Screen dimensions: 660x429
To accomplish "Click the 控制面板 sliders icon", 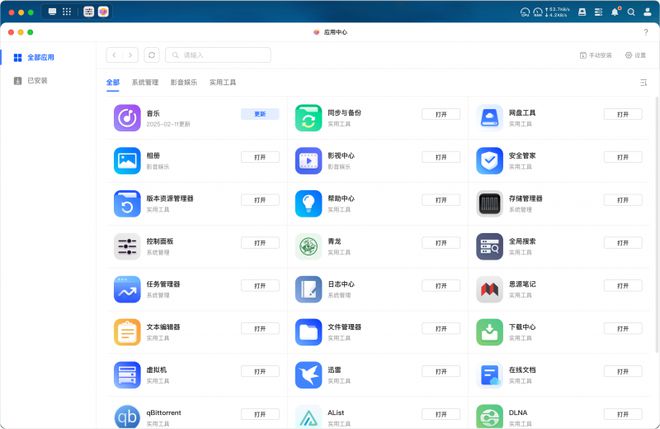I will point(127,247).
